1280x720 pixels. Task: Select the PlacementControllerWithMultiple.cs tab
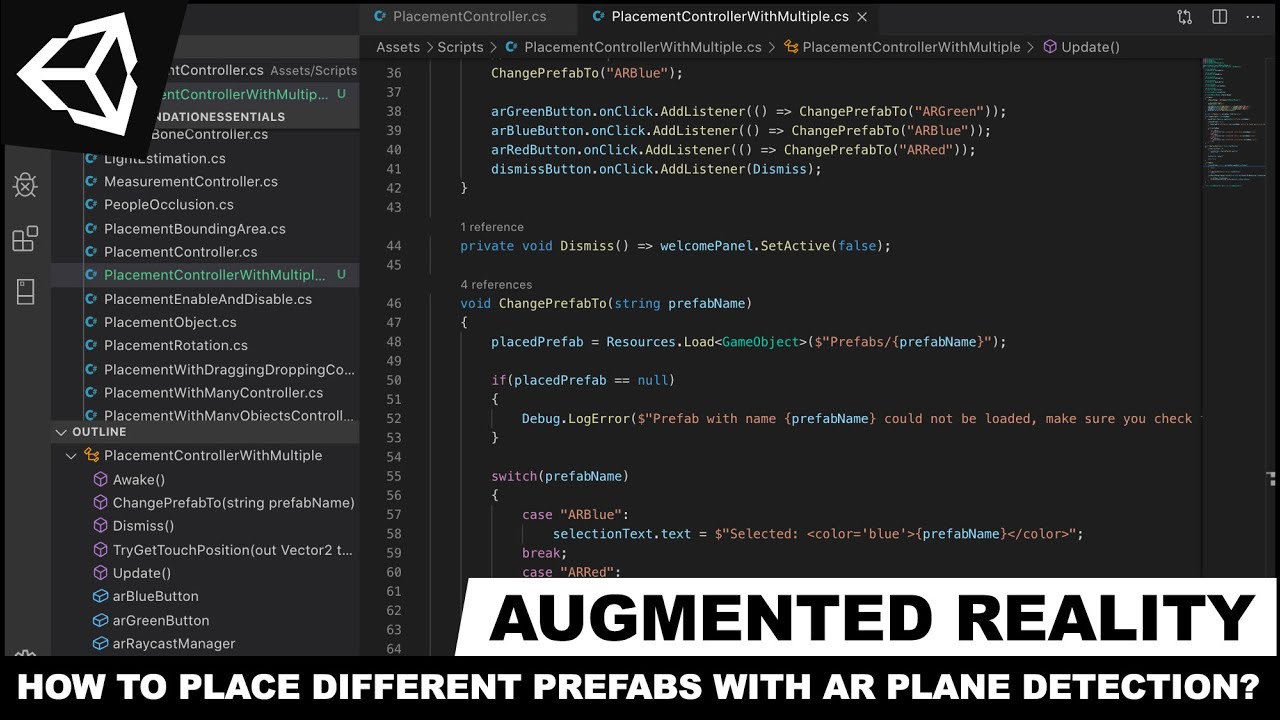(730, 17)
